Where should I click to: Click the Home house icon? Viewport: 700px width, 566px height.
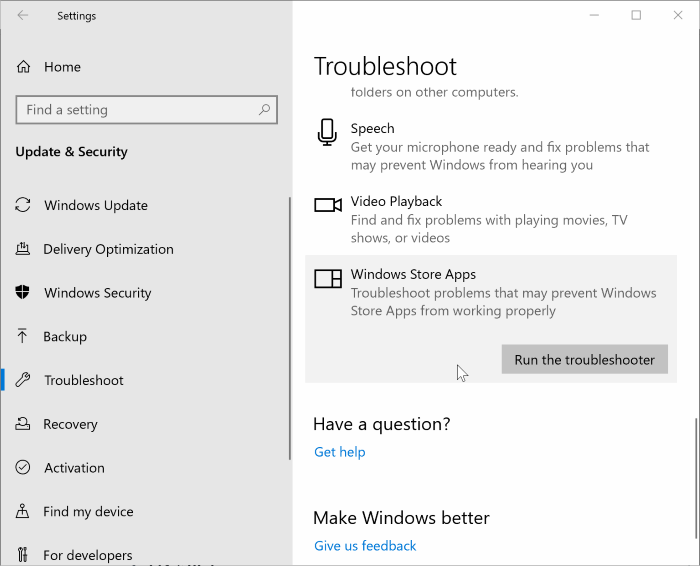pyautogui.click(x=23, y=67)
